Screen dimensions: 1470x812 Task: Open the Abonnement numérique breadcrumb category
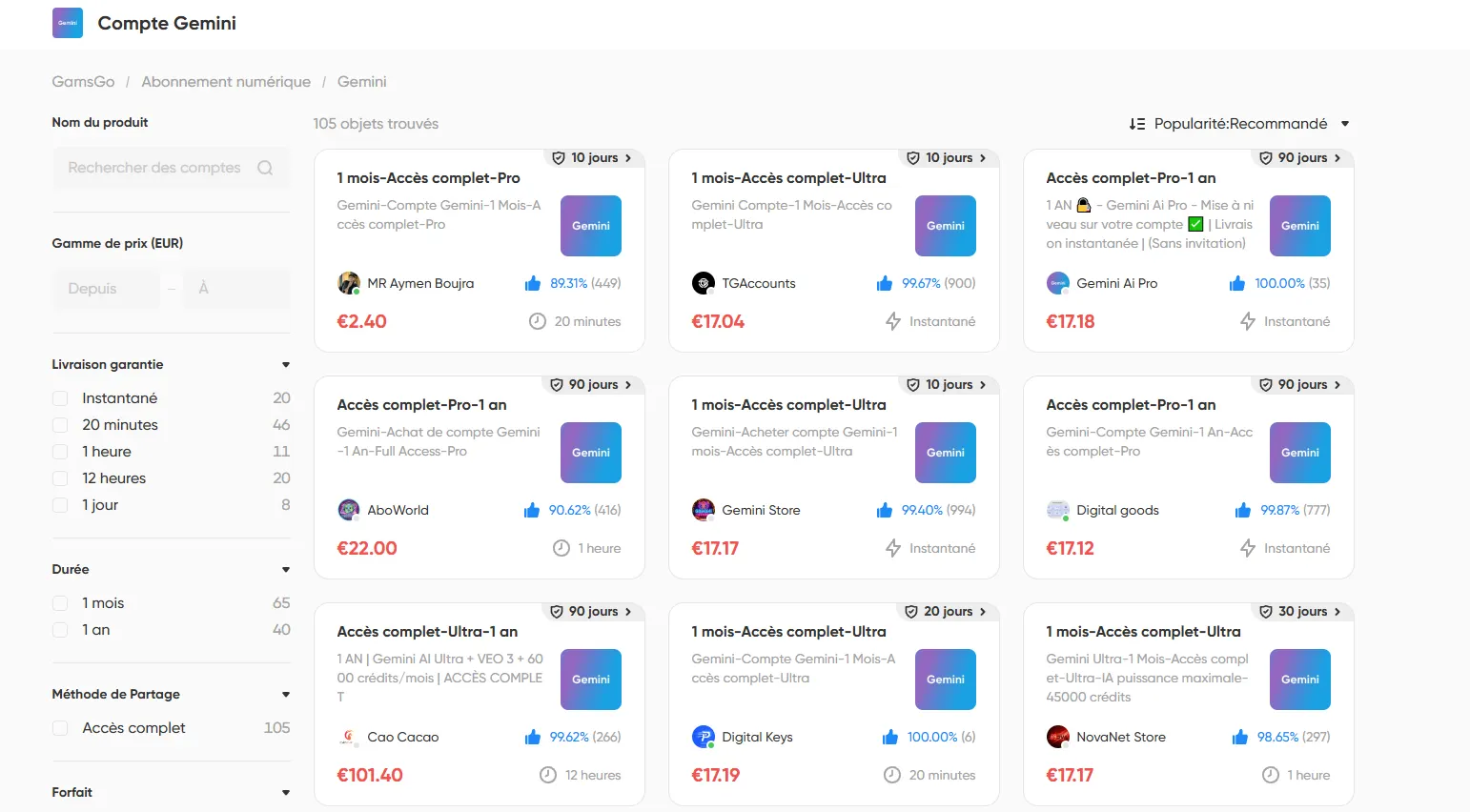(x=225, y=82)
